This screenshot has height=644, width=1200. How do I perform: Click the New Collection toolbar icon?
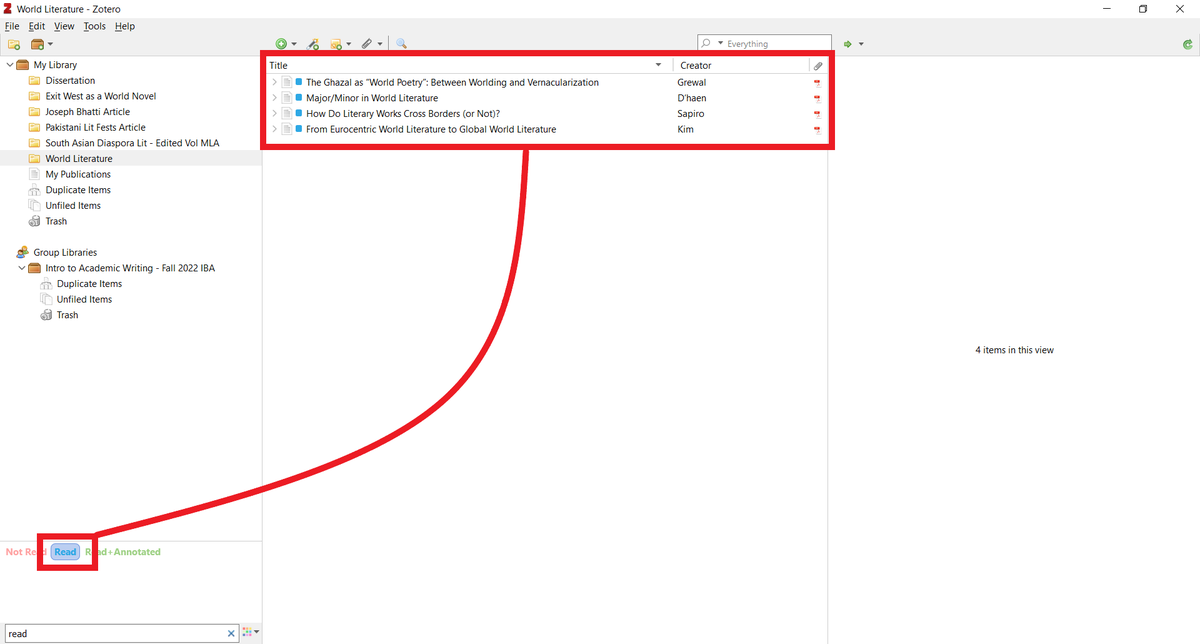tap(14, 44)
